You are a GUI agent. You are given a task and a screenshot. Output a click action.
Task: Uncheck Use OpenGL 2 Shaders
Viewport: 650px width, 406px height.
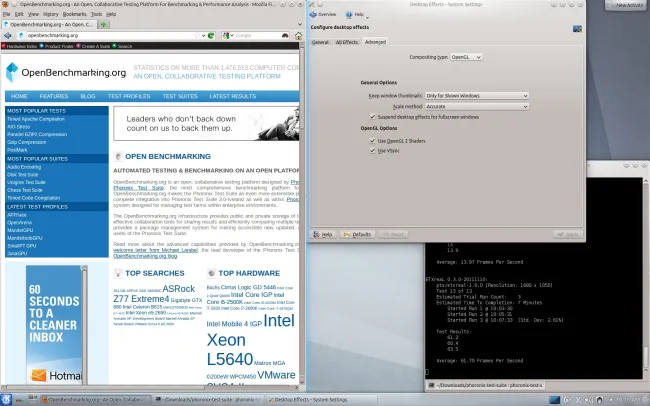coord(371,140)
